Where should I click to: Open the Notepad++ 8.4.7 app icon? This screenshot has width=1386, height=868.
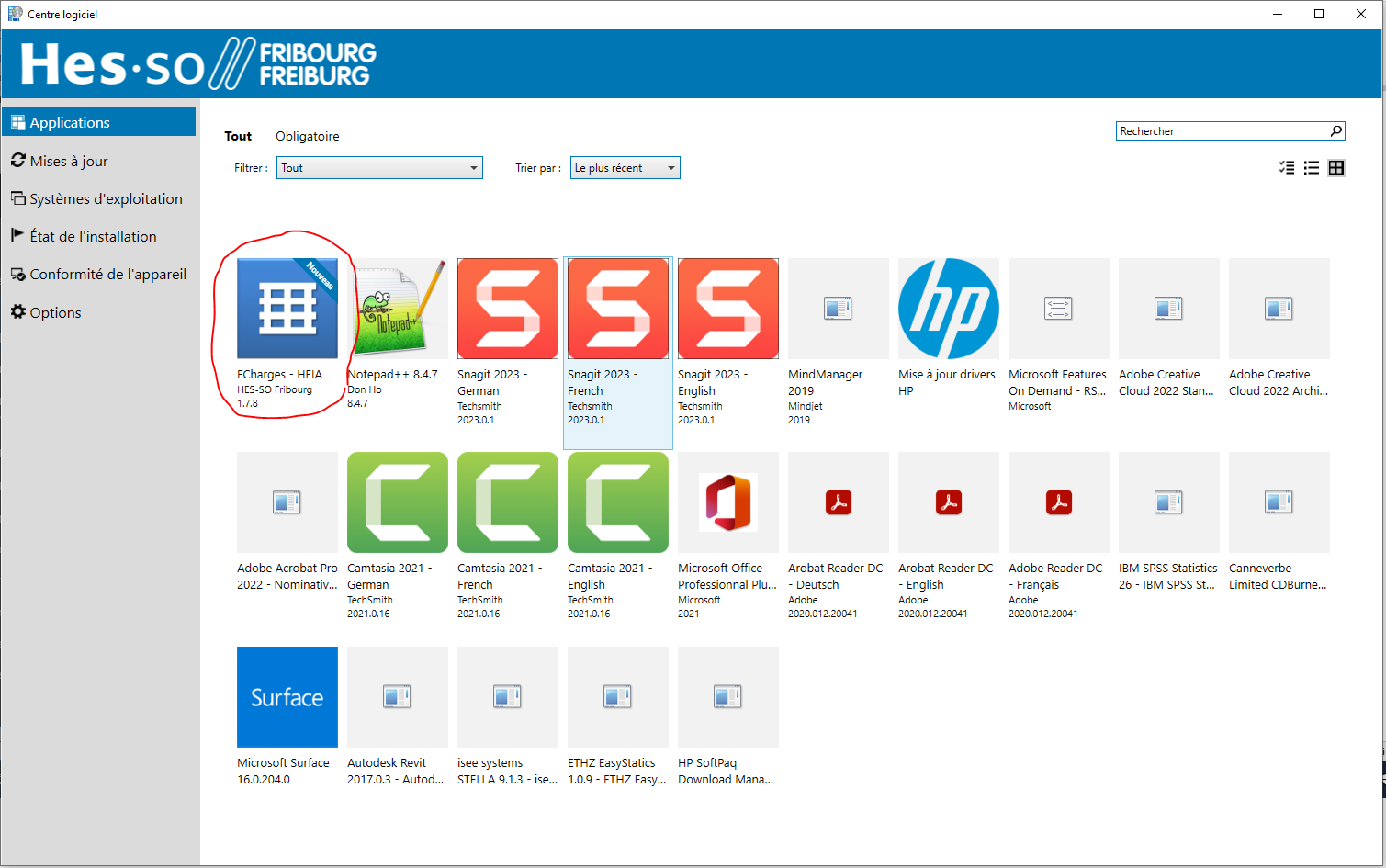(x=398, y=309)
